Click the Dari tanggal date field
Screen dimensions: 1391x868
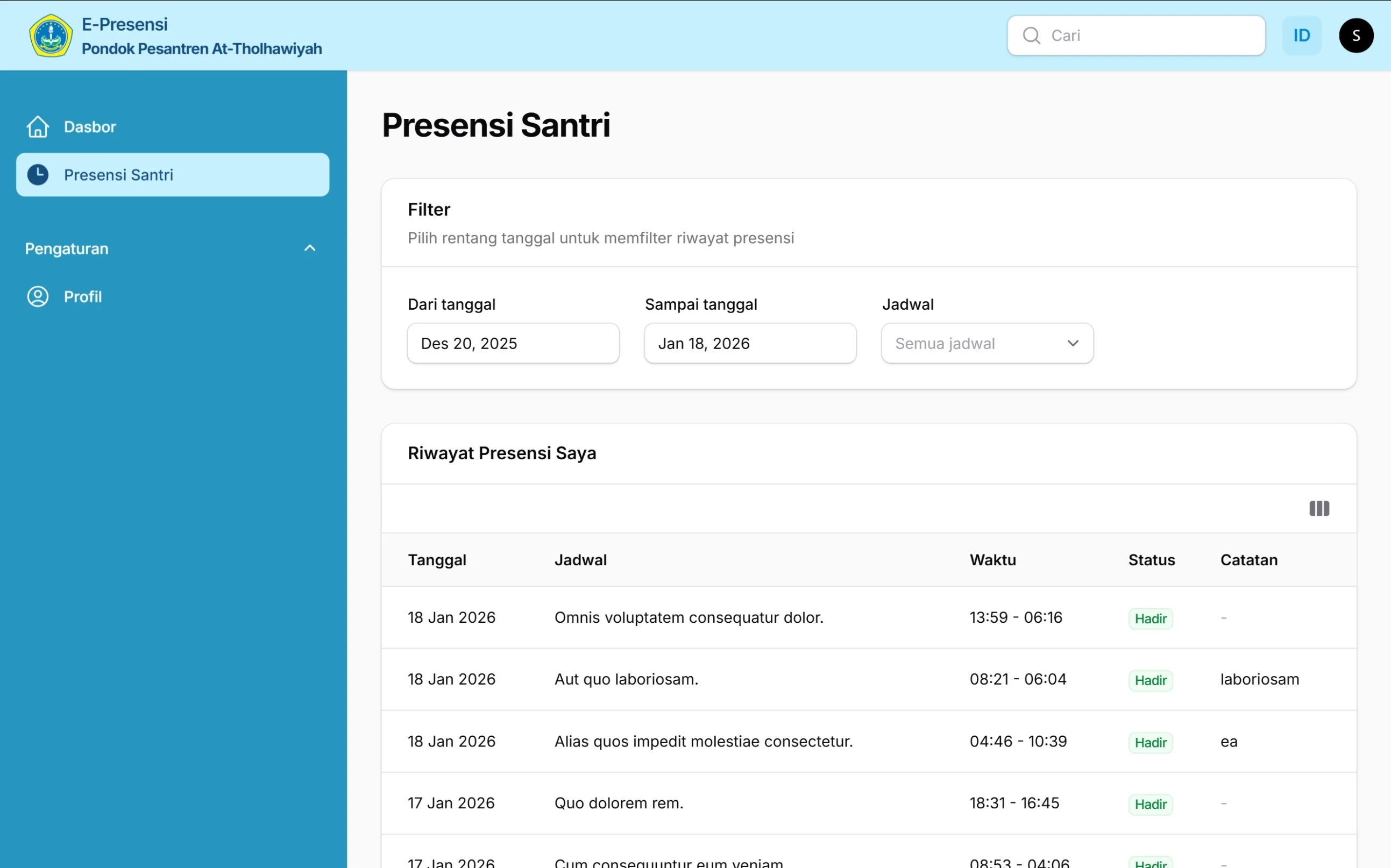513,343
